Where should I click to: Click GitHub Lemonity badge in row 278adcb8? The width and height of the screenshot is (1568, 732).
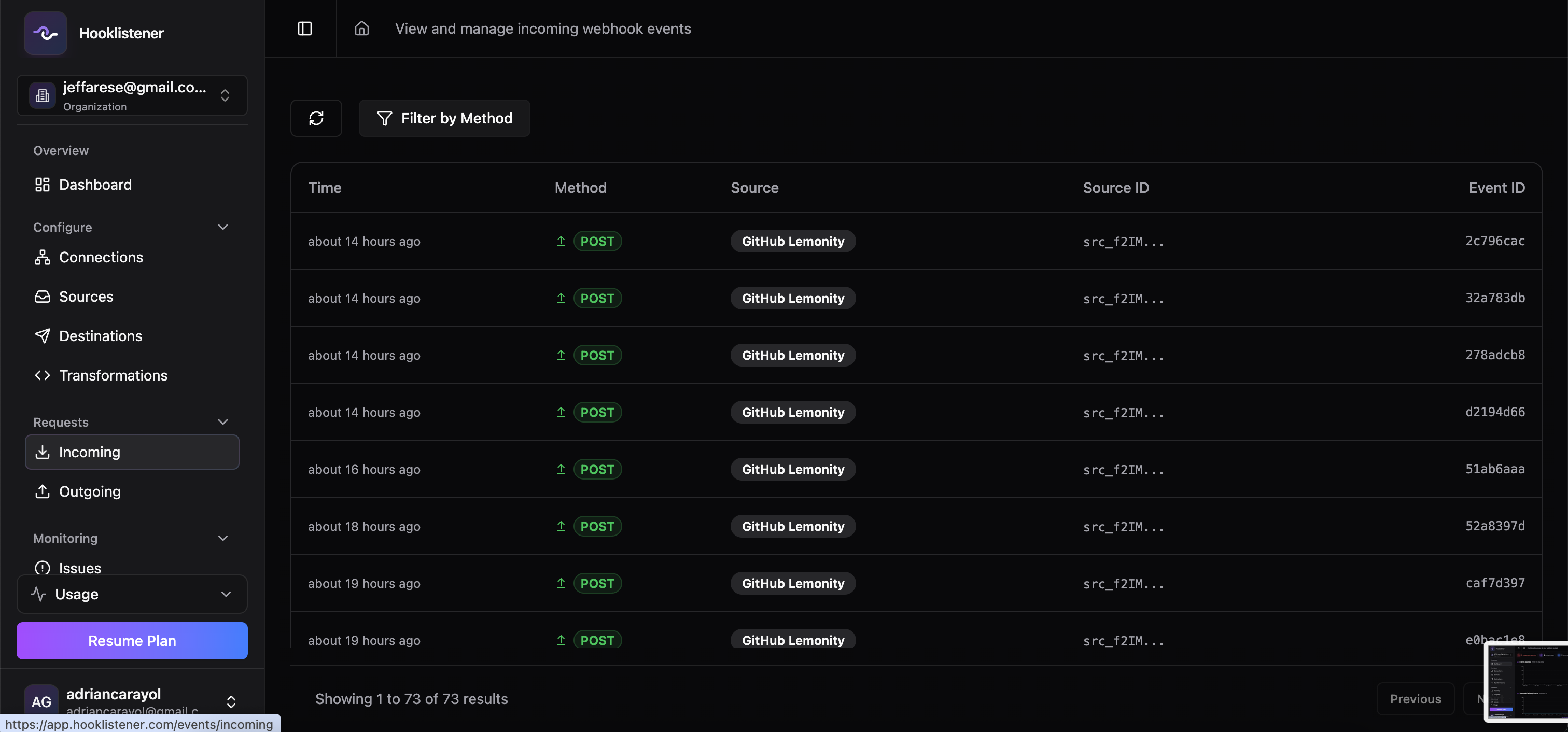[x=792, y=355]
